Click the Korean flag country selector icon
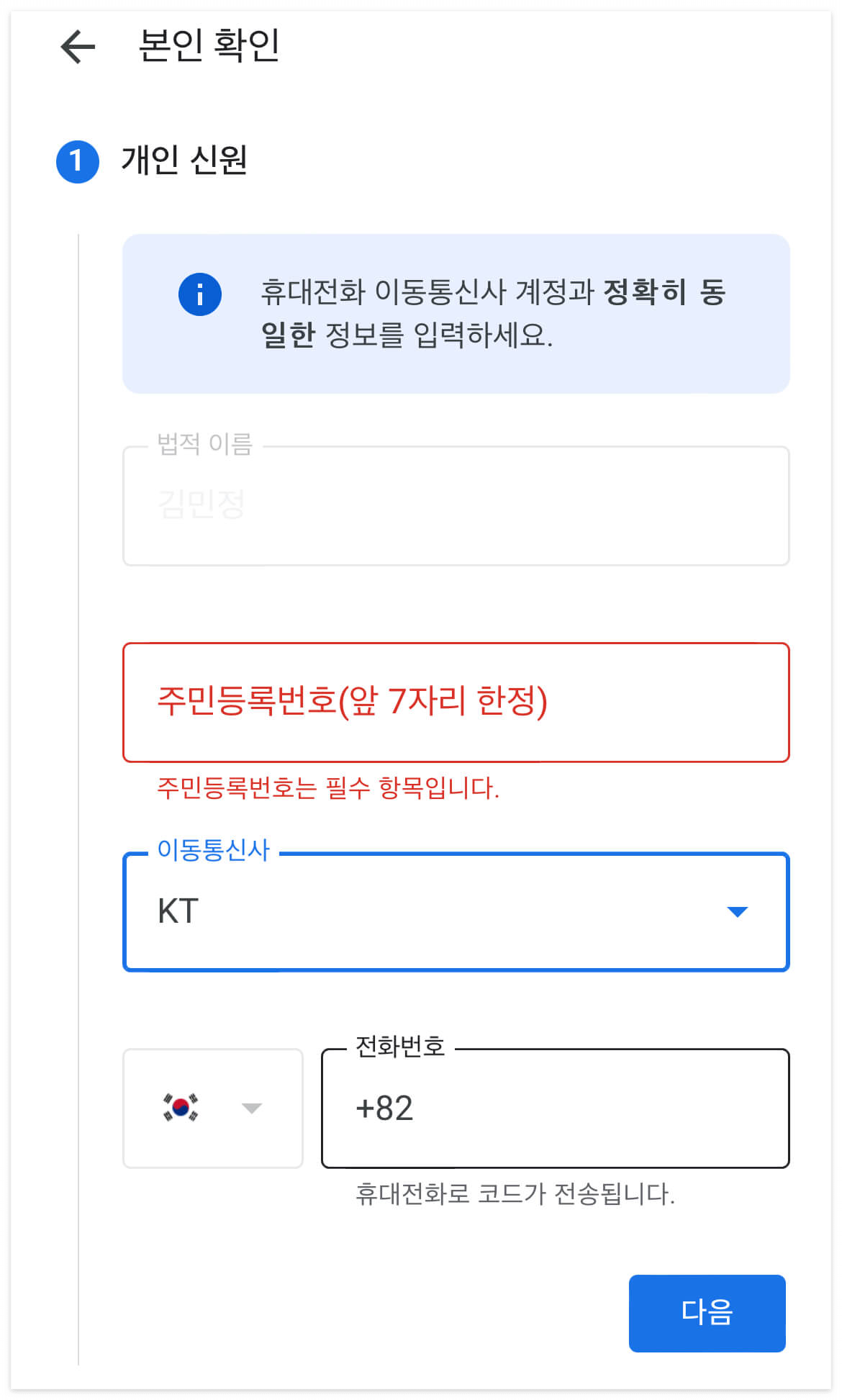 click(181, 1109)
